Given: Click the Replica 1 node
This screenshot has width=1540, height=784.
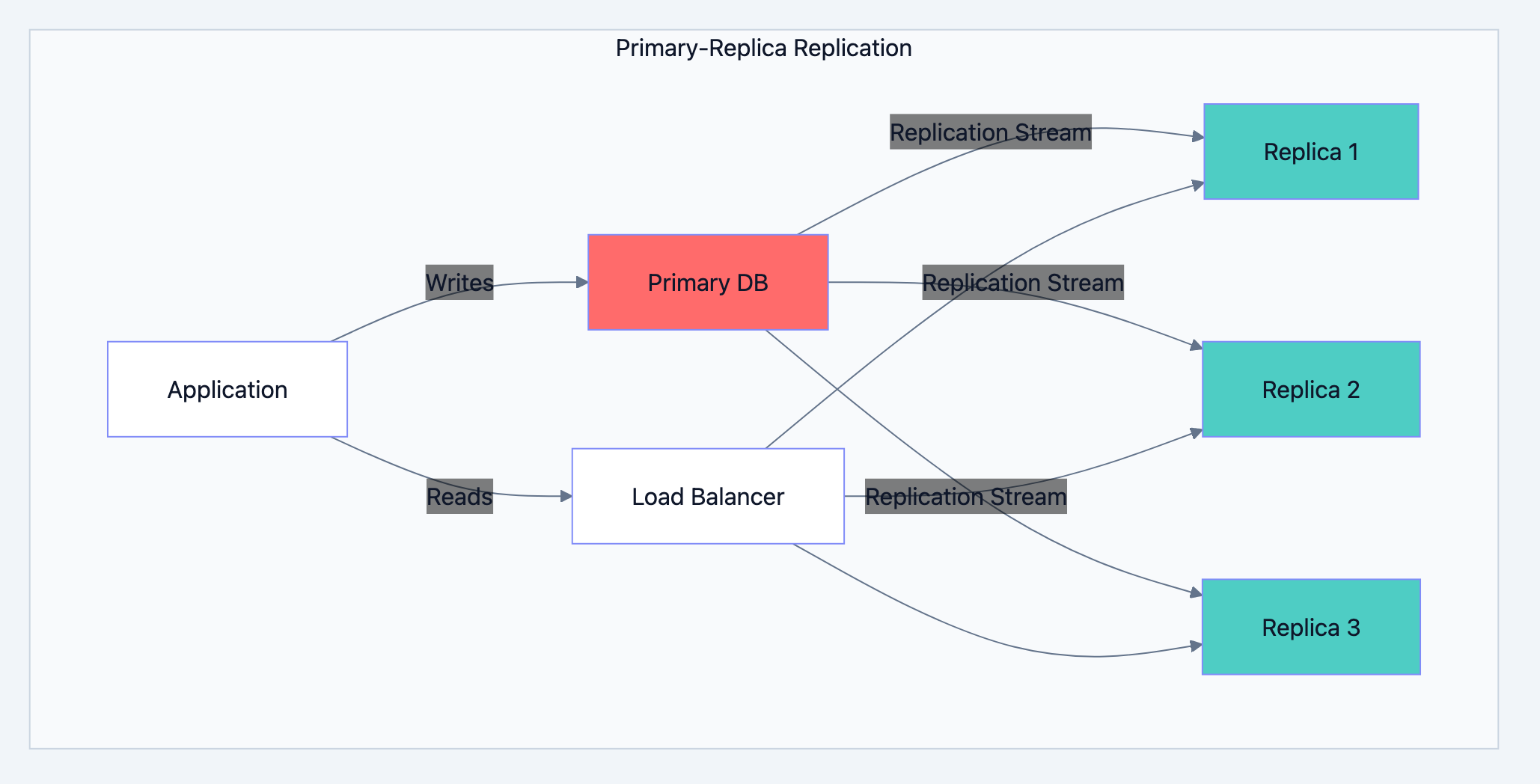Looking at the screenshot, I should [x=1310, y=151].
